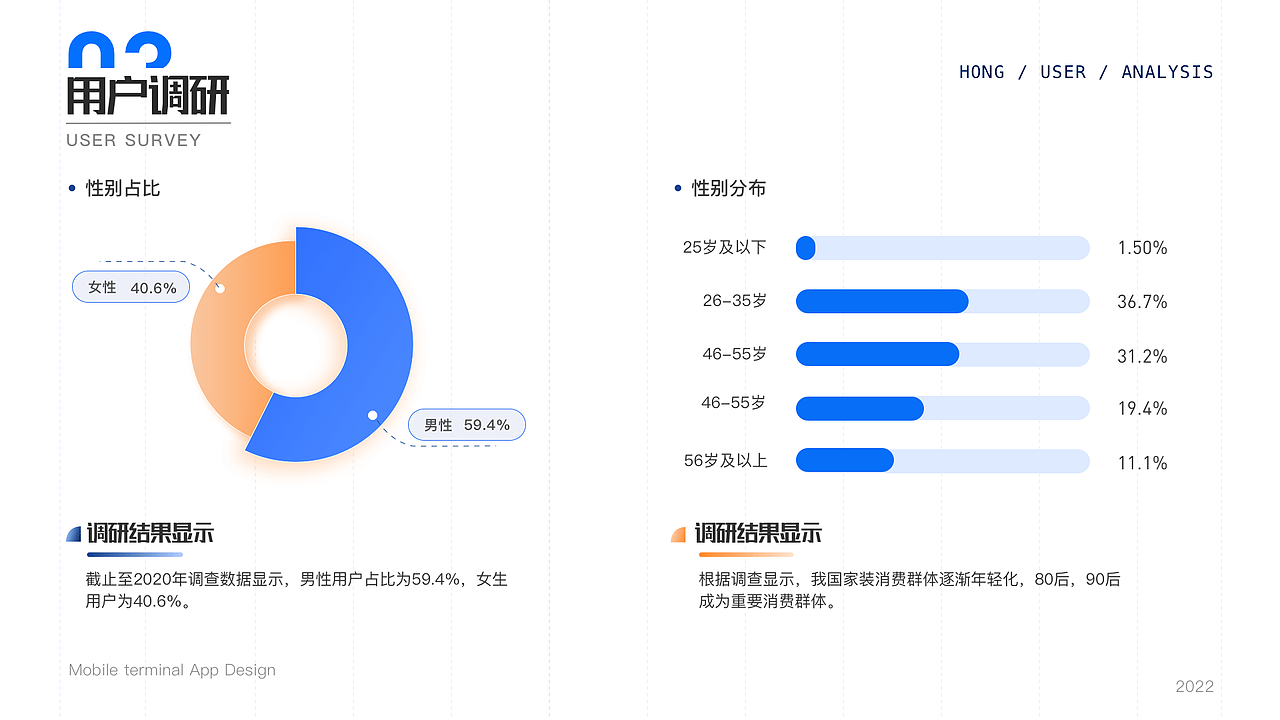Click the bullet icon beside 性别分布
The height and width of the screenshot is (720, 1280).
pos(677,188)
